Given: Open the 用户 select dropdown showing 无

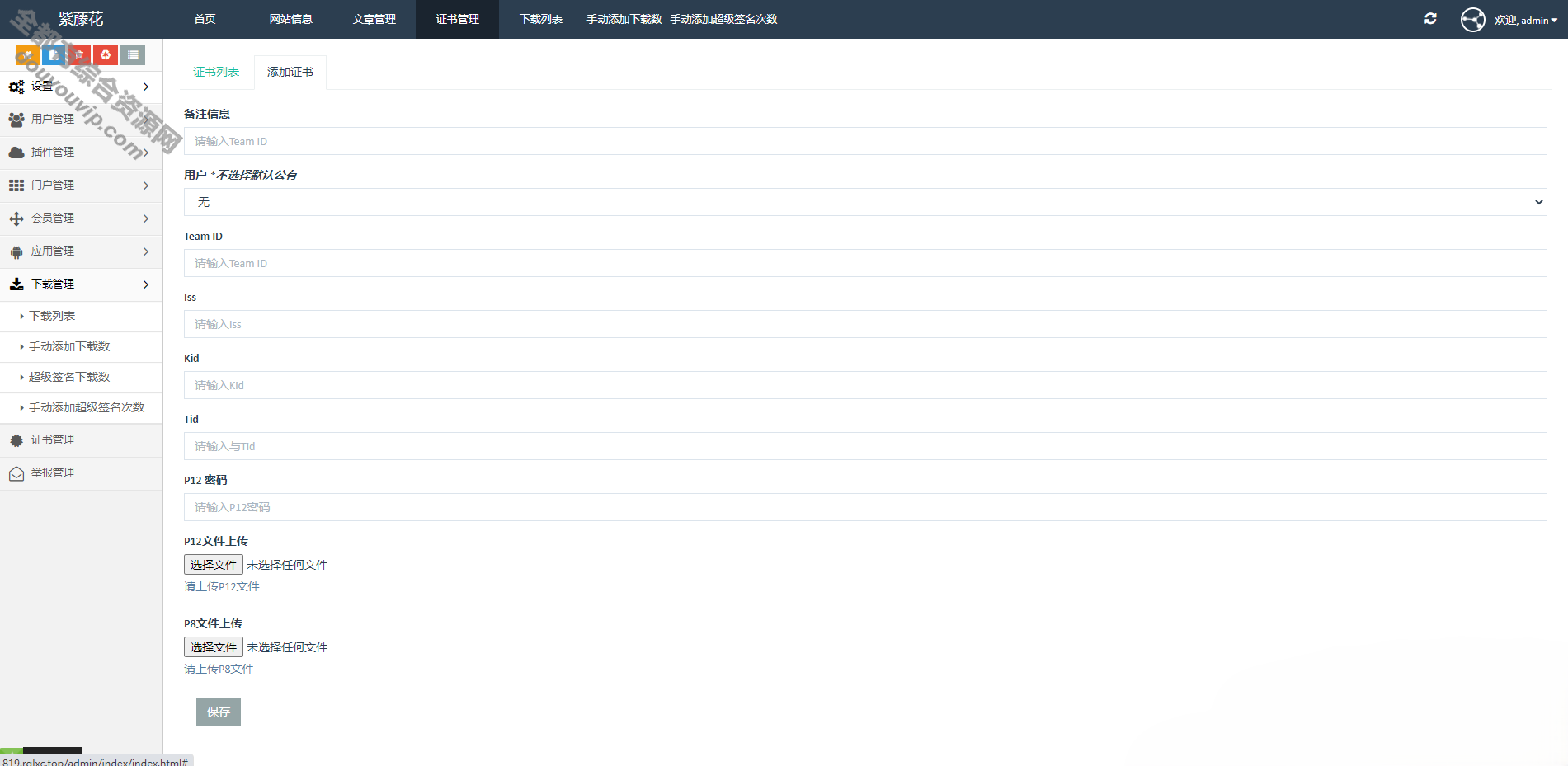Looking at the screenshot, I should pyautogui.click(x=865, y=202).
